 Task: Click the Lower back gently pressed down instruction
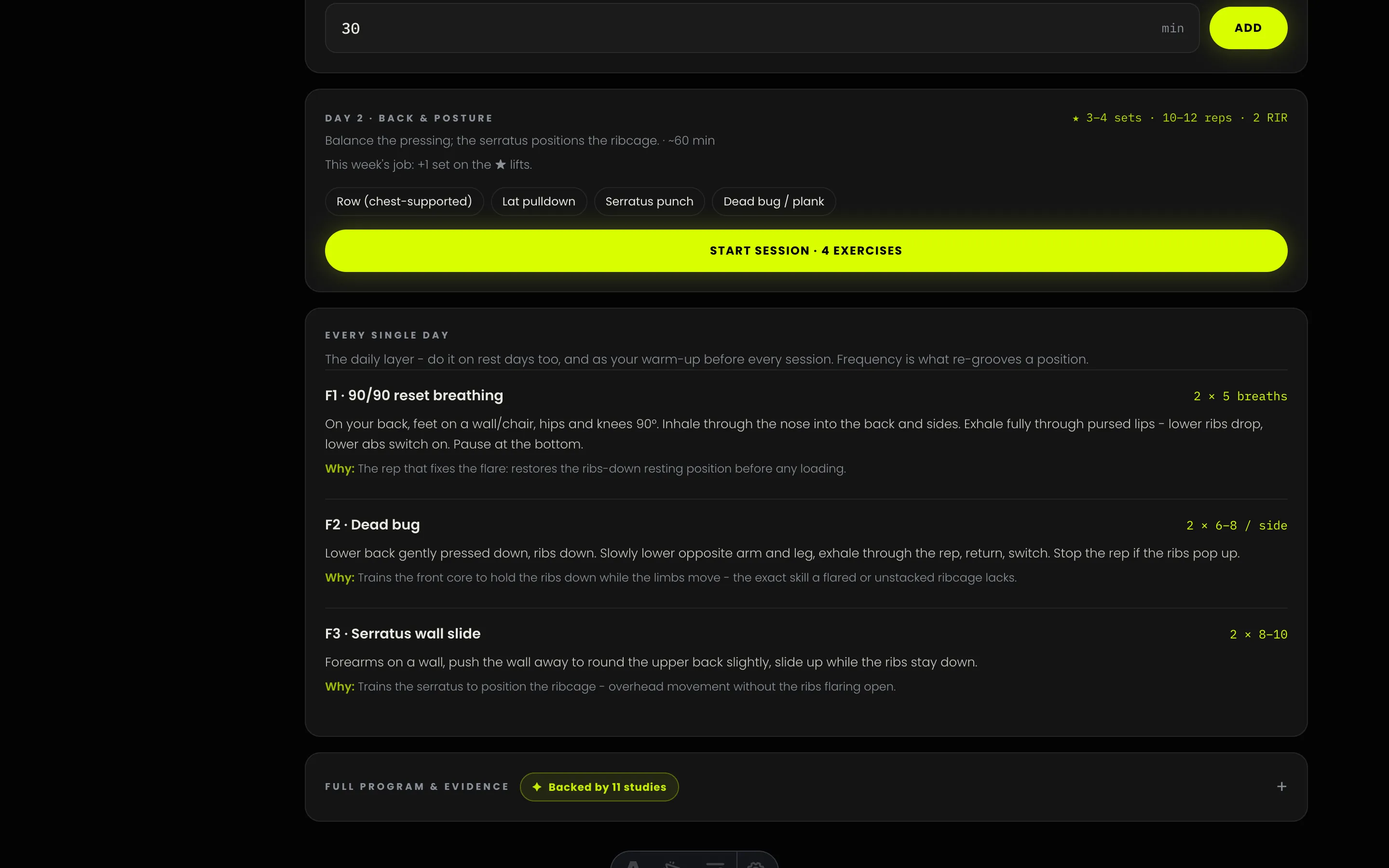click(782, 554)
